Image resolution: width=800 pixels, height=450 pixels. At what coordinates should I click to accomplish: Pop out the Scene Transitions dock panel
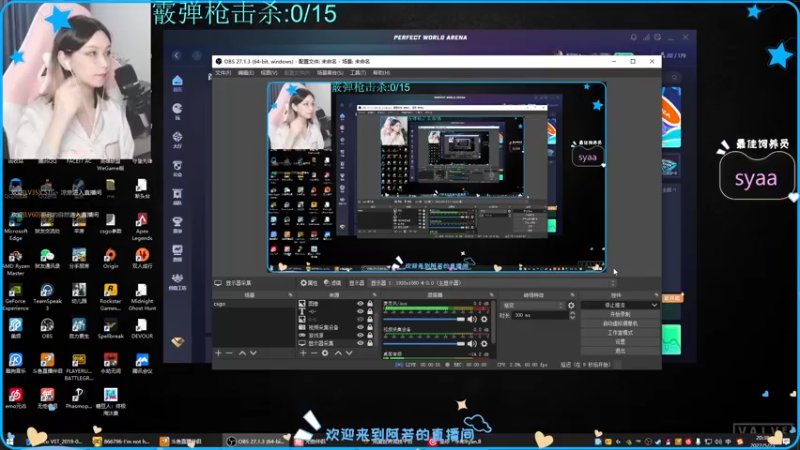tap(572, 295)
